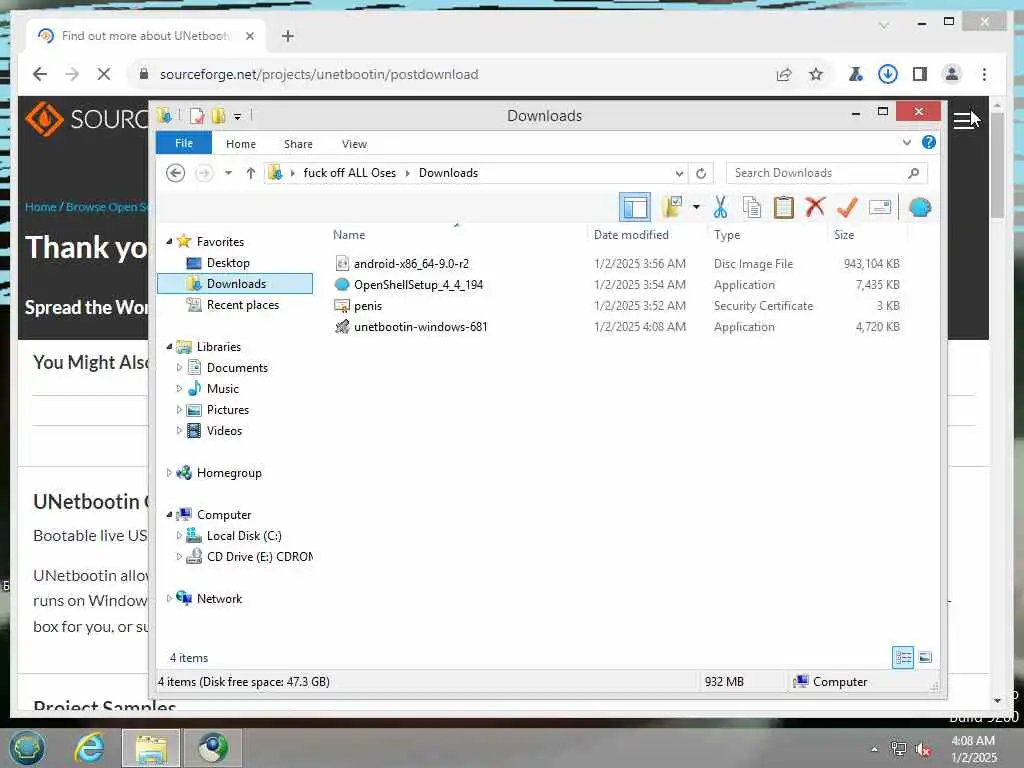The image size is (1024, 768).
Task: Sort by the Size column header
Action: coord(844,234)
